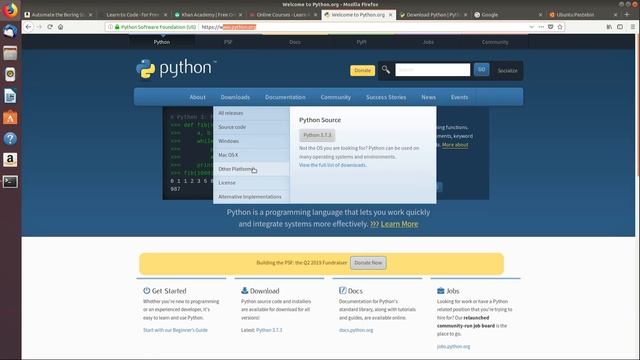The width and height of the screenshot is (640, 360).
Task: Open Rhythmbox music player dock icon
Action: (10, 74)
